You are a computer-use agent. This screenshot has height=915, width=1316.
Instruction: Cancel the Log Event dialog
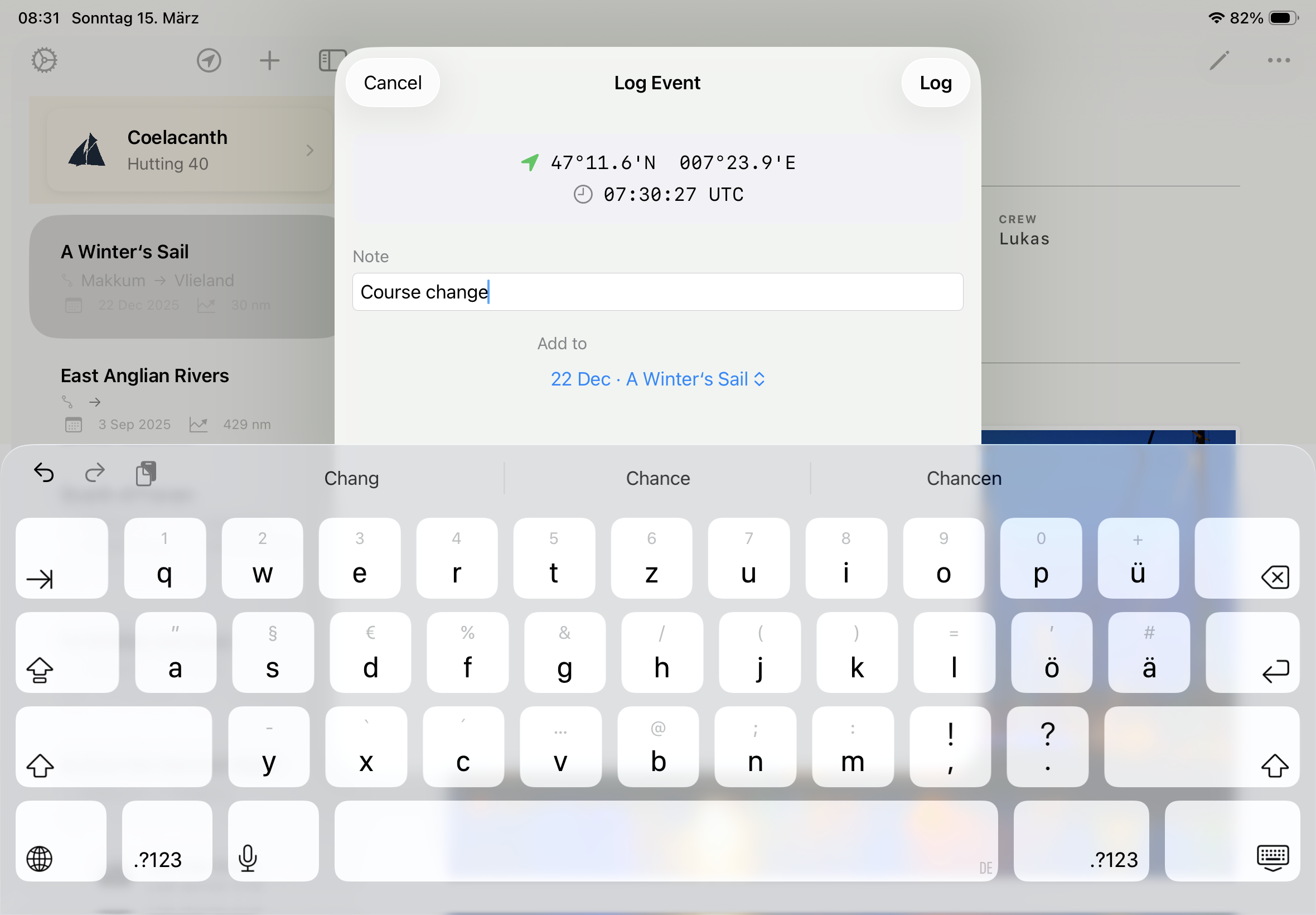392,82
